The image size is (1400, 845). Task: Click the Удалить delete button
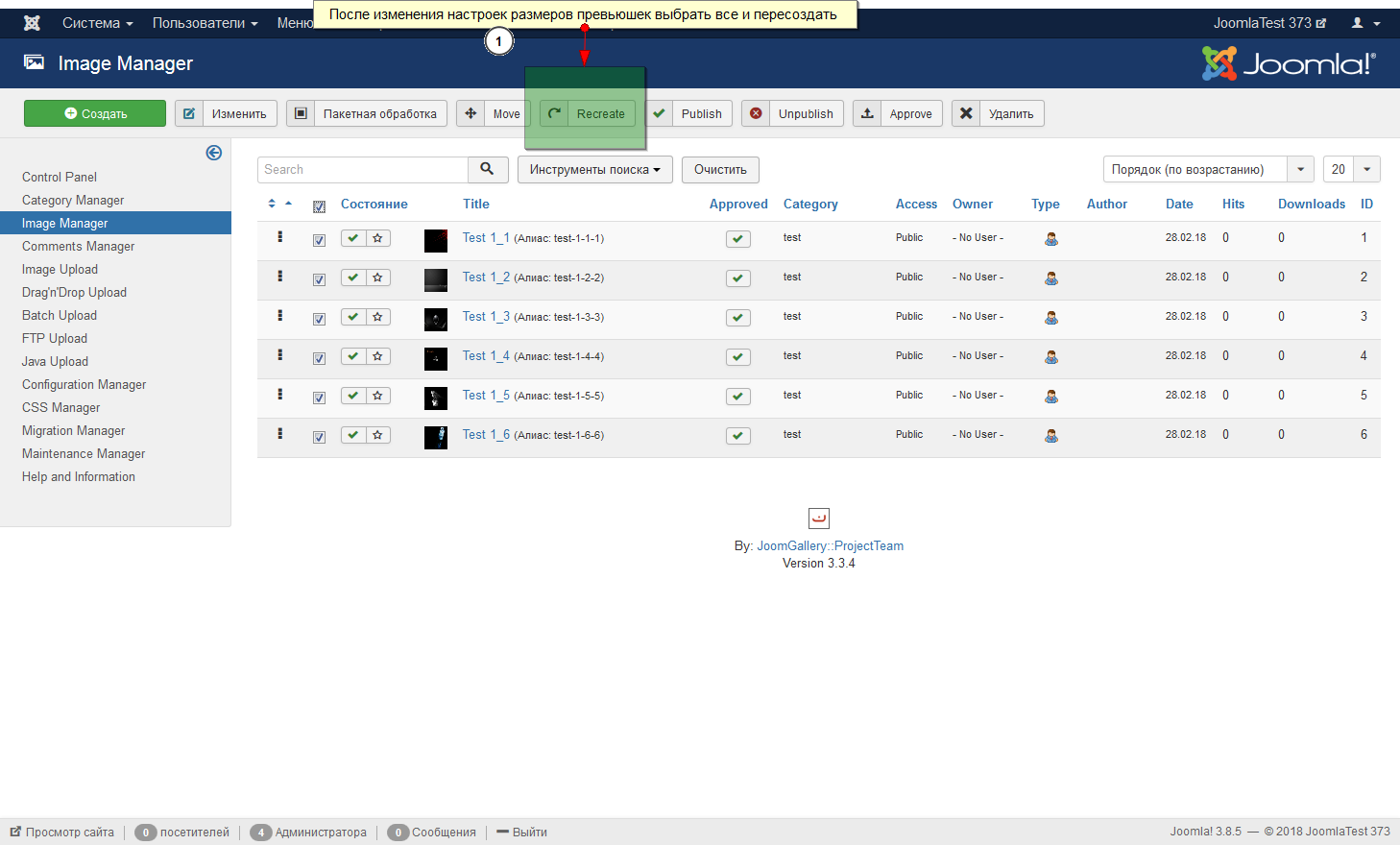coord(998,113)
